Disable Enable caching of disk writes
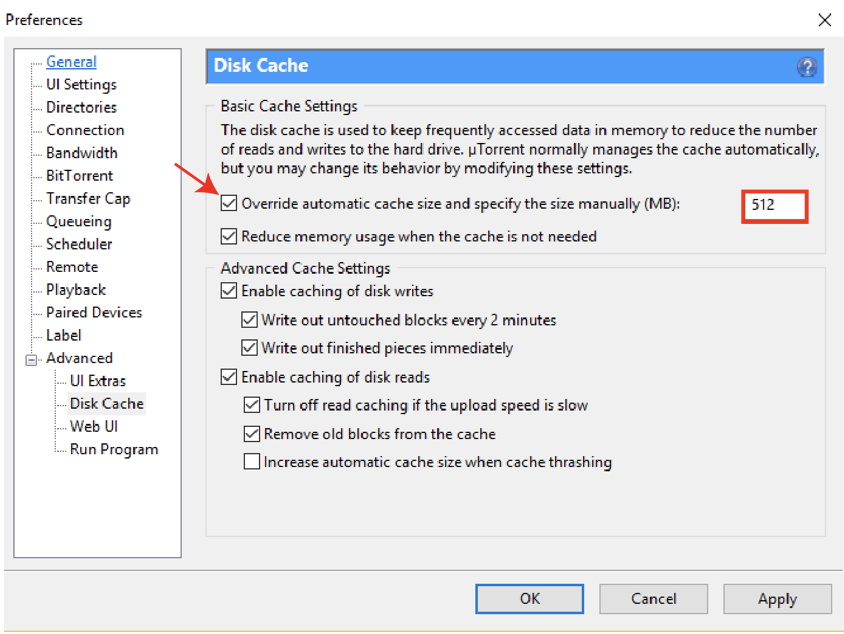 coord(229,291)
